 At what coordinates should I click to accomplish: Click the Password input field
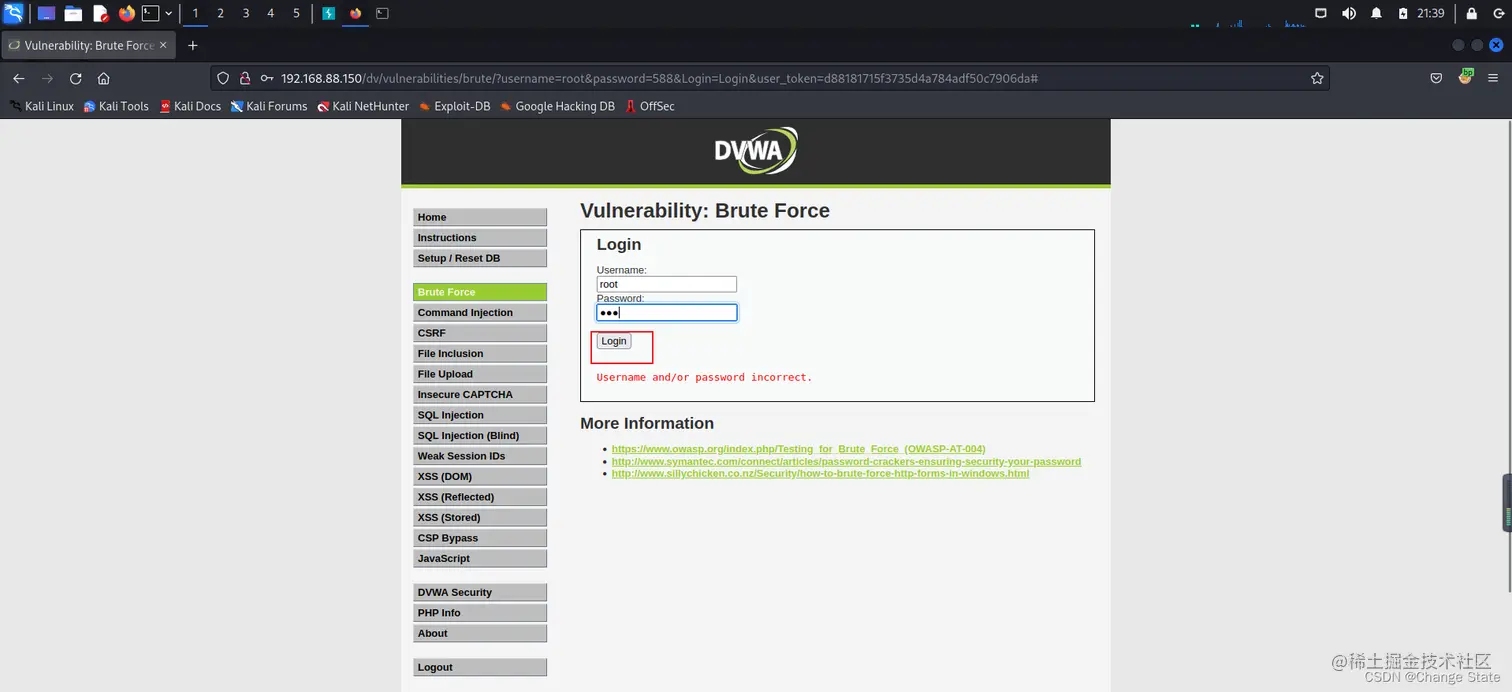[667, 313]
